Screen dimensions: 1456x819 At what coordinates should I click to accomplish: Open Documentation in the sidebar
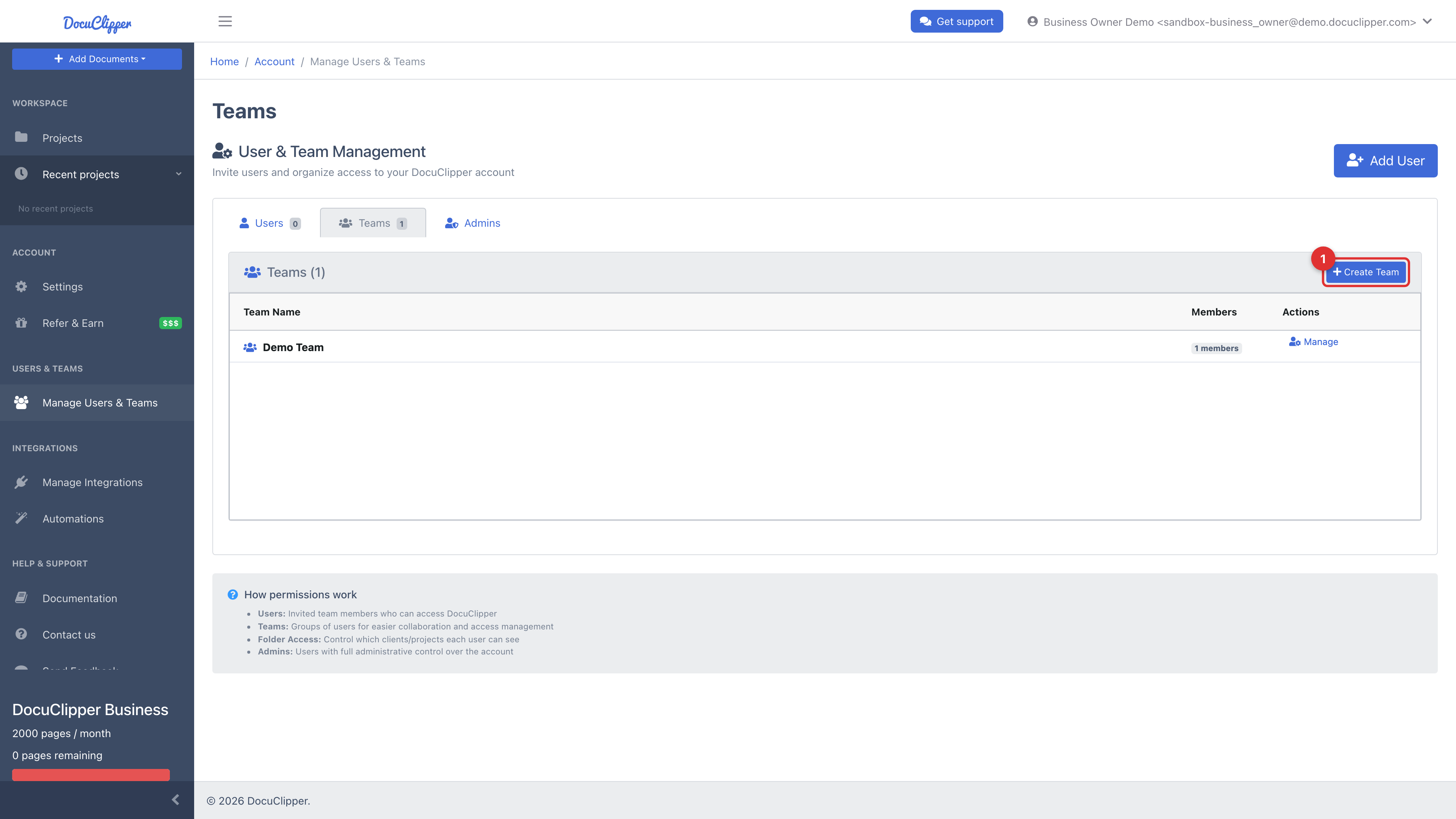pos(97,598)
